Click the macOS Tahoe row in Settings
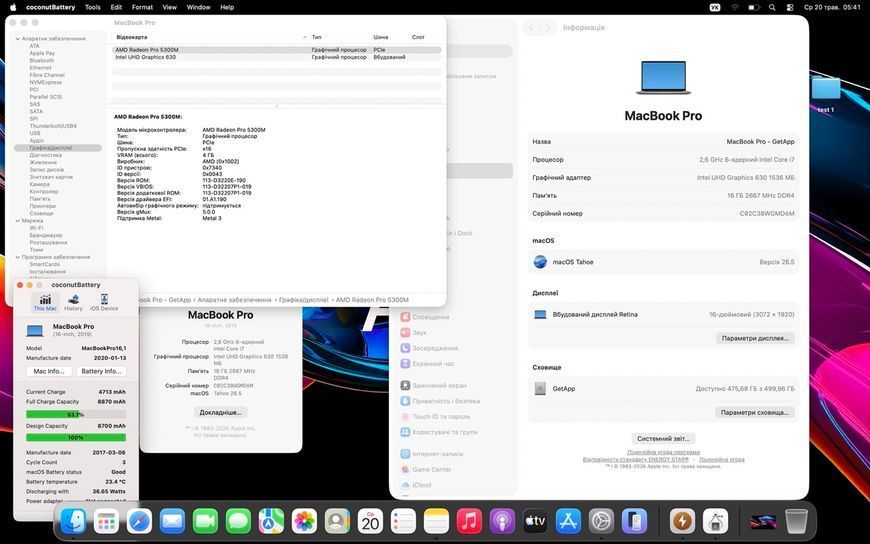The image size is (870, 544). (663, 262)
